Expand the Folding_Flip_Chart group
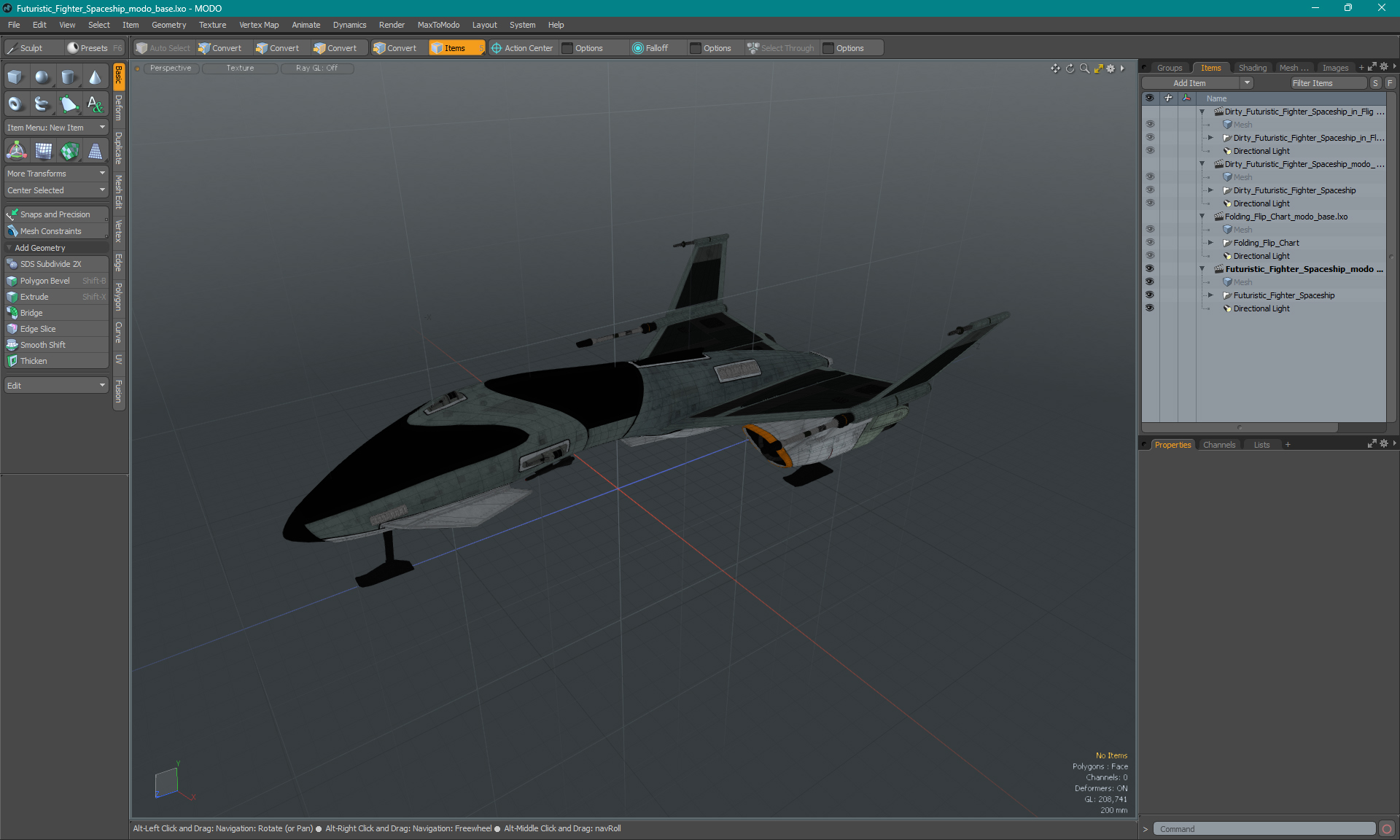Viewport: 1400px width, 840px height. coord(1211,243)
